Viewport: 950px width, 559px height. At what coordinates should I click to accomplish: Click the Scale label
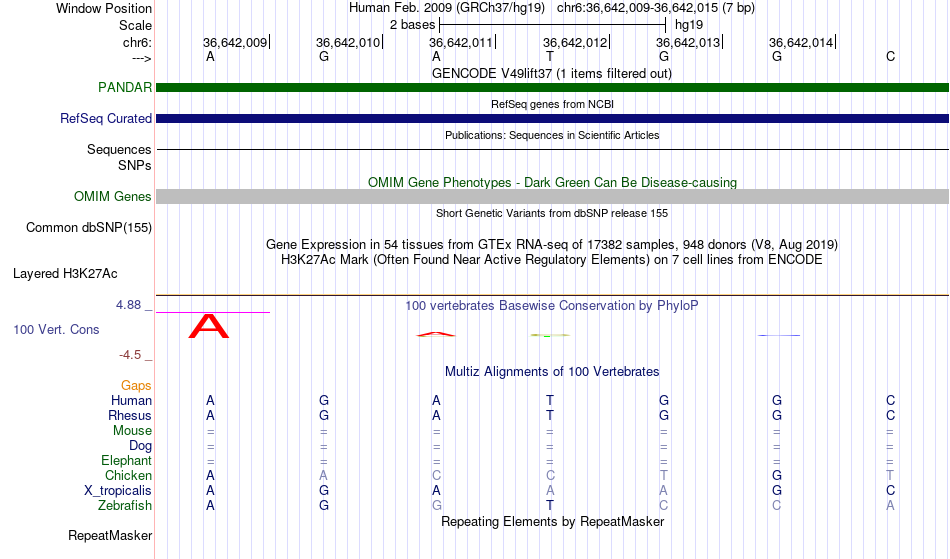[136, 25]
